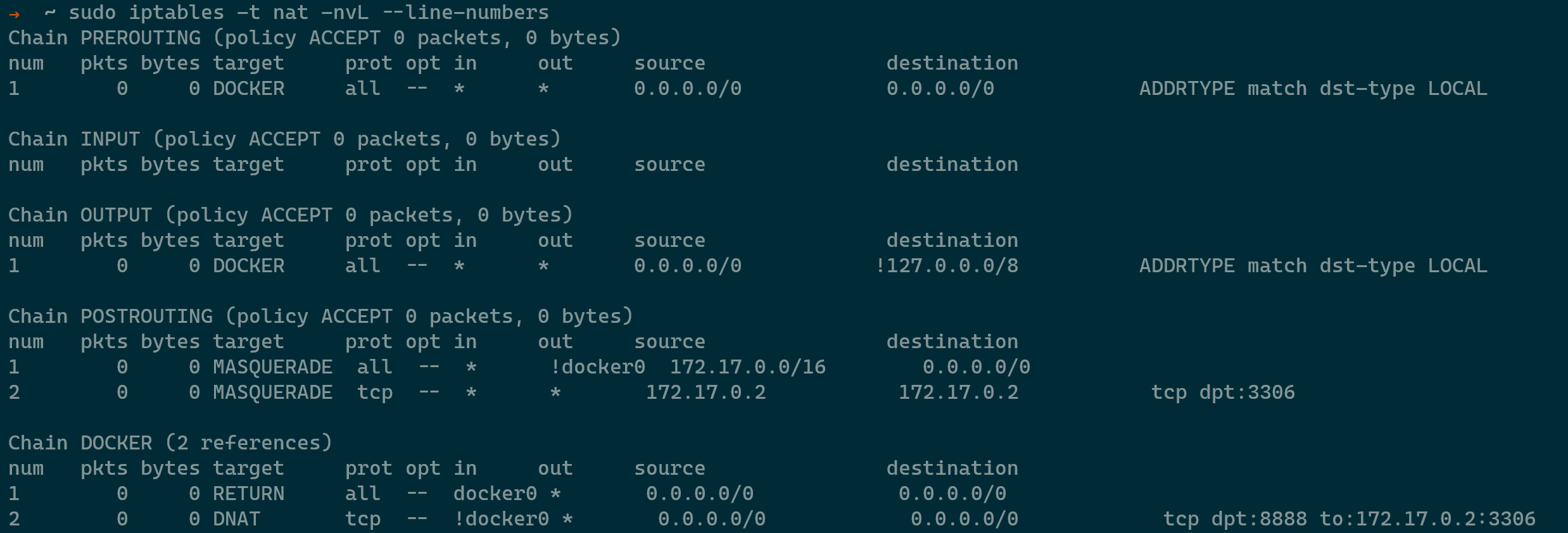Click the orange prompt arrow

pyautogui.click(x=14, y=14)
